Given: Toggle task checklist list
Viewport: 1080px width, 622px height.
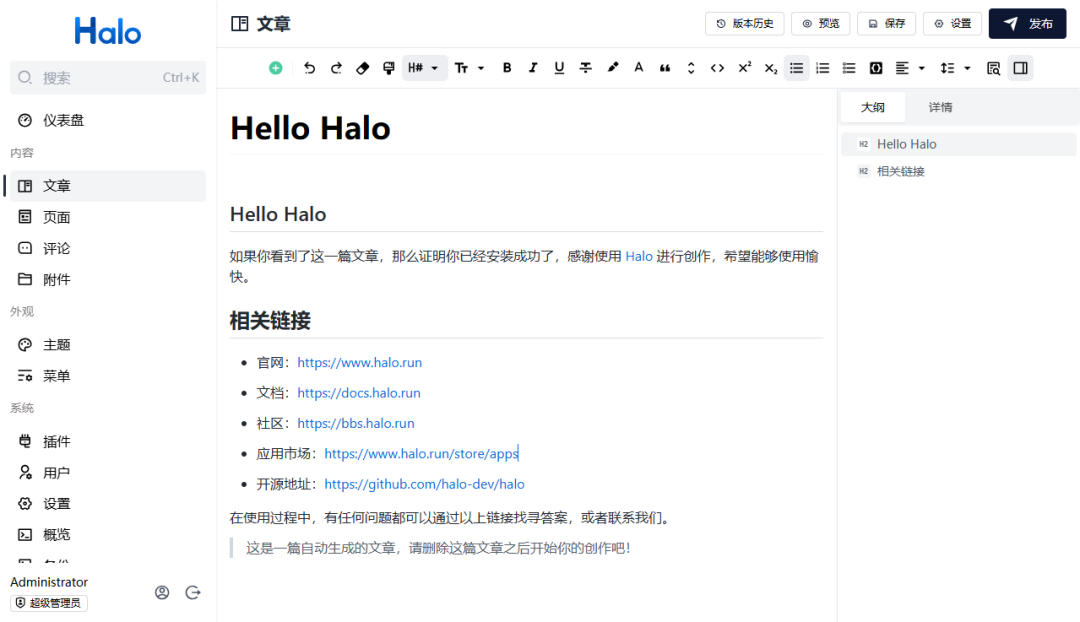Looking at the screenshot, I should click(x=849, y=68).
